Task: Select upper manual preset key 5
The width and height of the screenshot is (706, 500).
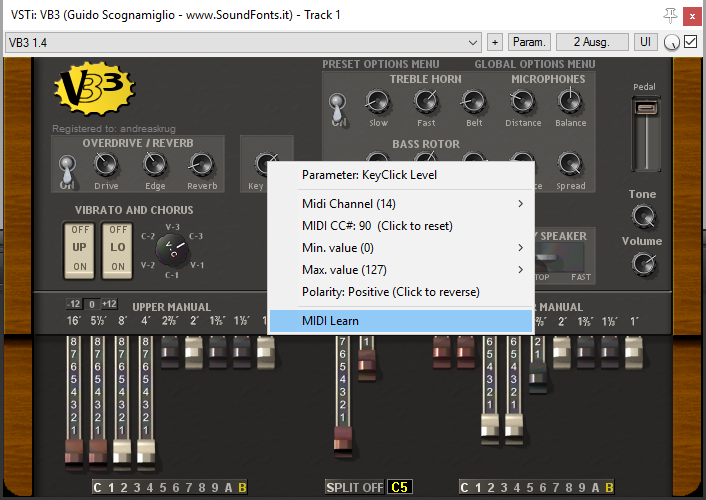Action: pos(163,487)
